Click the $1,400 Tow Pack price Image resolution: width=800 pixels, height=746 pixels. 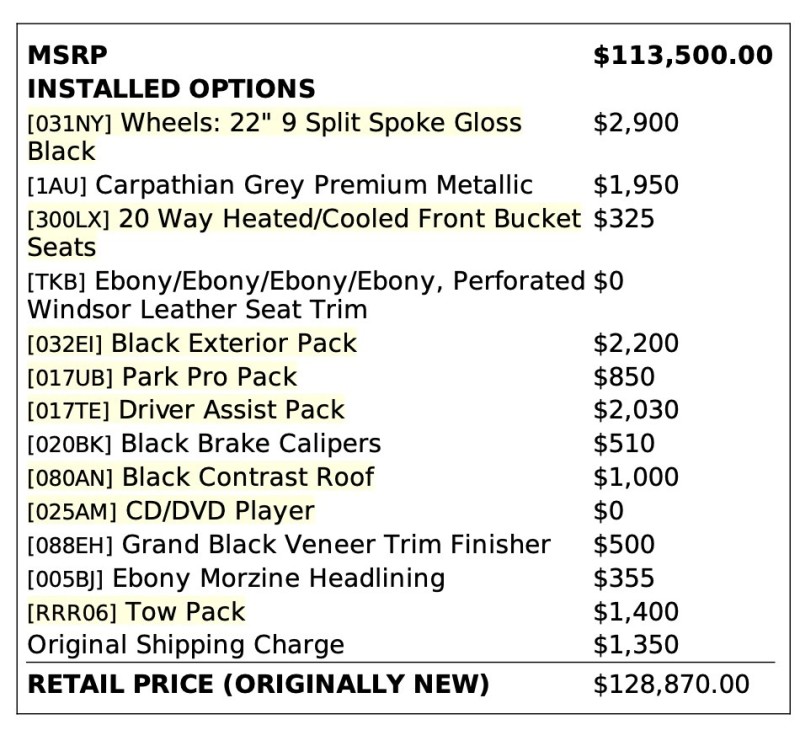click(636, 612)
